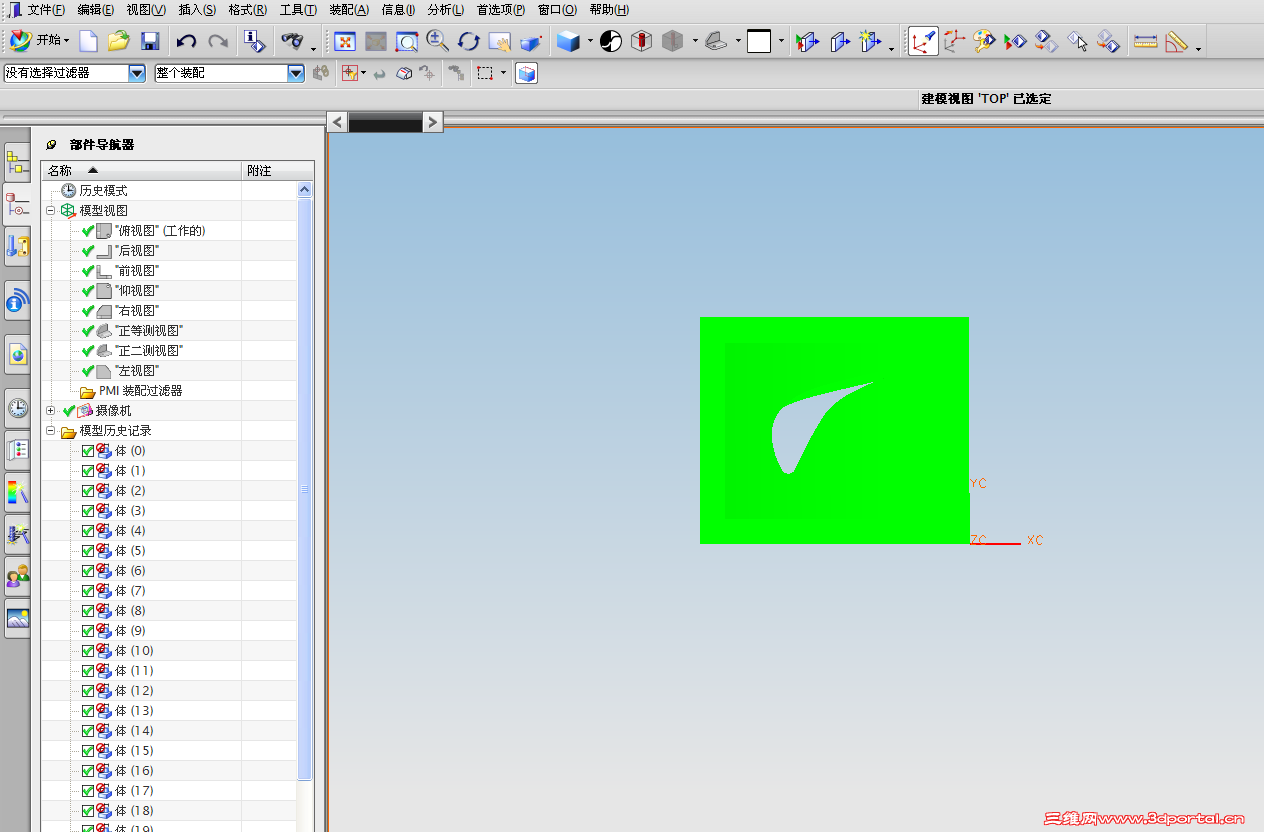Click the New file icon
The image size is (1264, 832).
[x=89, y=41]
